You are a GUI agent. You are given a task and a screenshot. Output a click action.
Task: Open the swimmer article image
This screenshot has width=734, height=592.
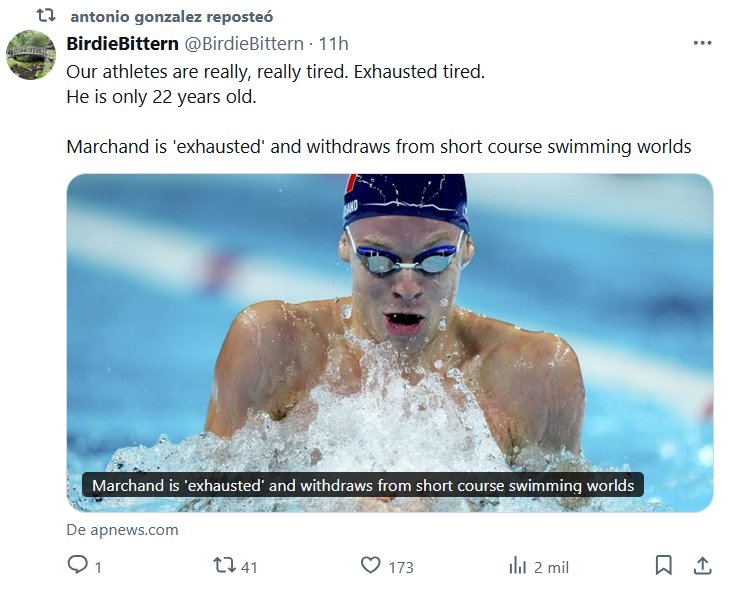pyautogui.click(x=390, y=320)
